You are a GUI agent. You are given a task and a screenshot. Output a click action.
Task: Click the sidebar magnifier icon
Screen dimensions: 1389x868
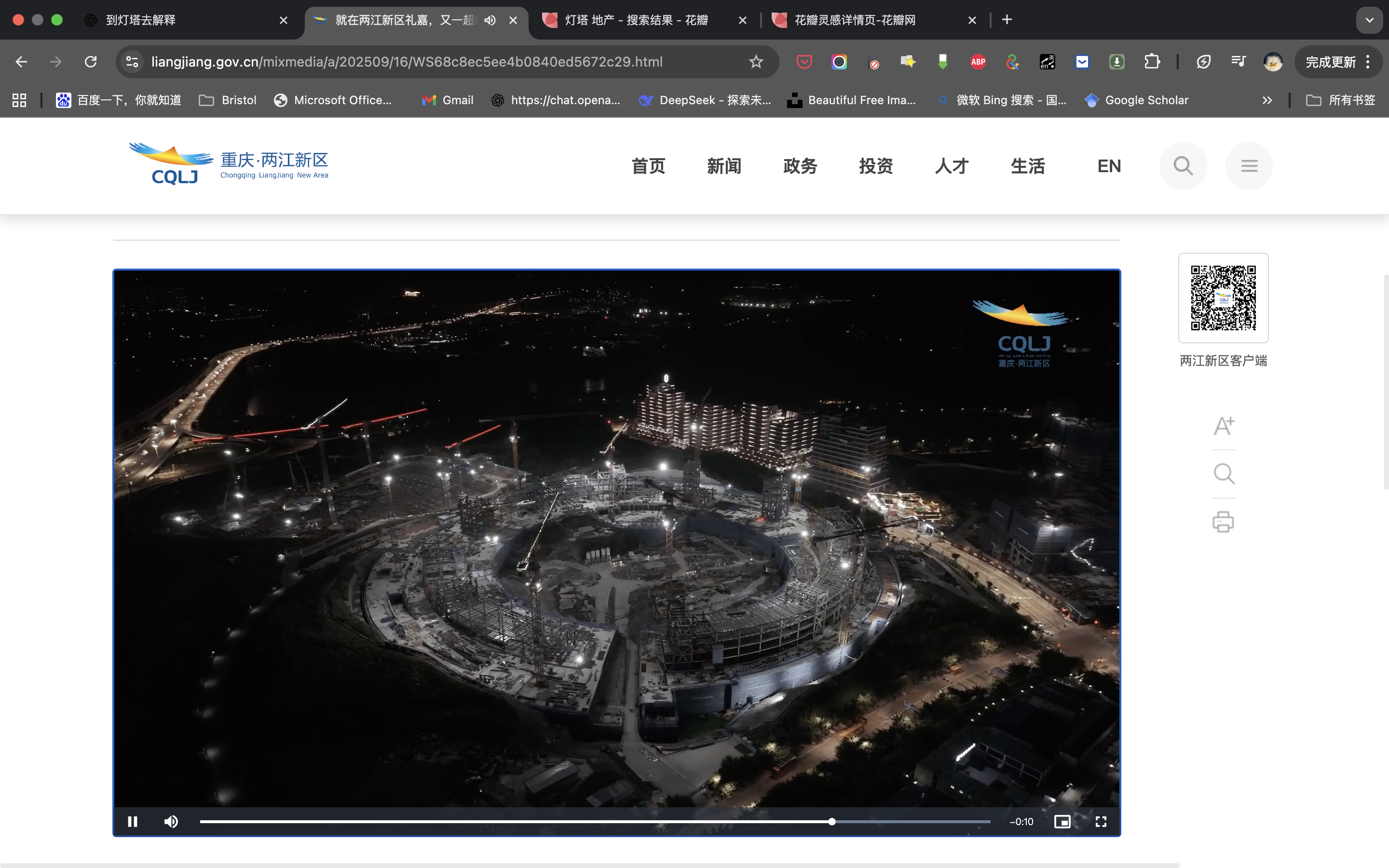[1223, 474]
